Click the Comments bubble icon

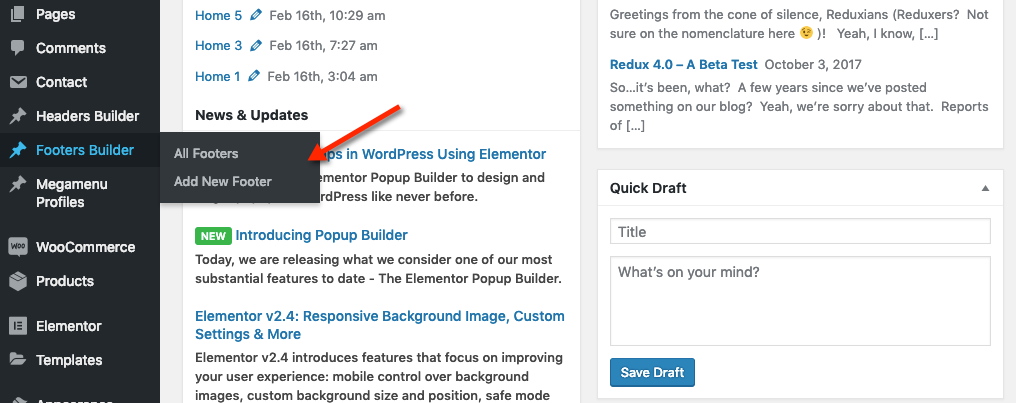pos(17,48)
